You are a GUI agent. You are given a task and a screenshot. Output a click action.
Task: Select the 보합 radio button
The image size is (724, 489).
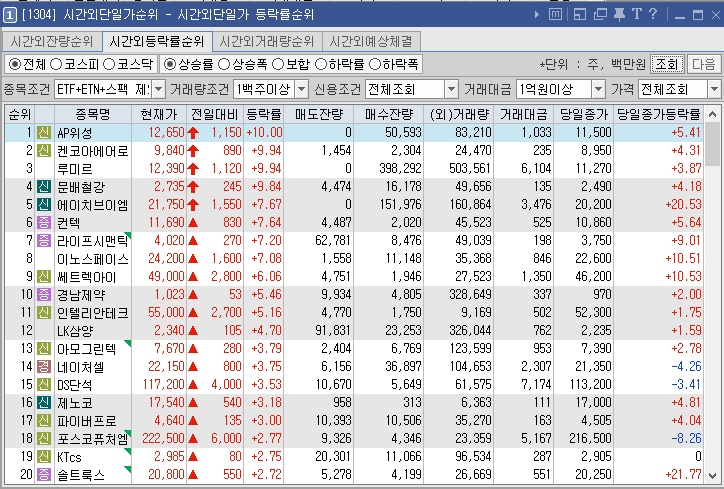point(278,64)
